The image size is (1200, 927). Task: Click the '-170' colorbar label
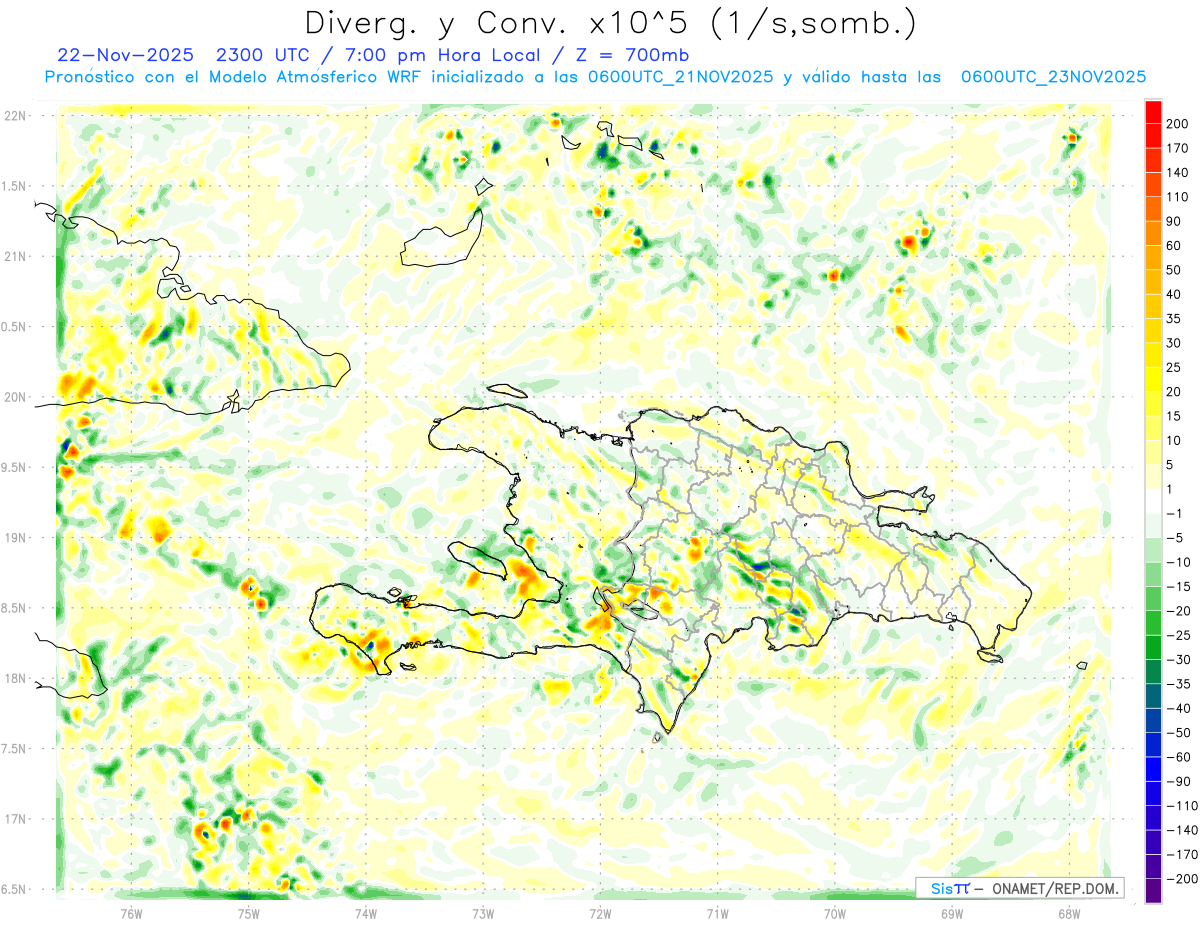pyautogui.click(x=1183, y=855)
